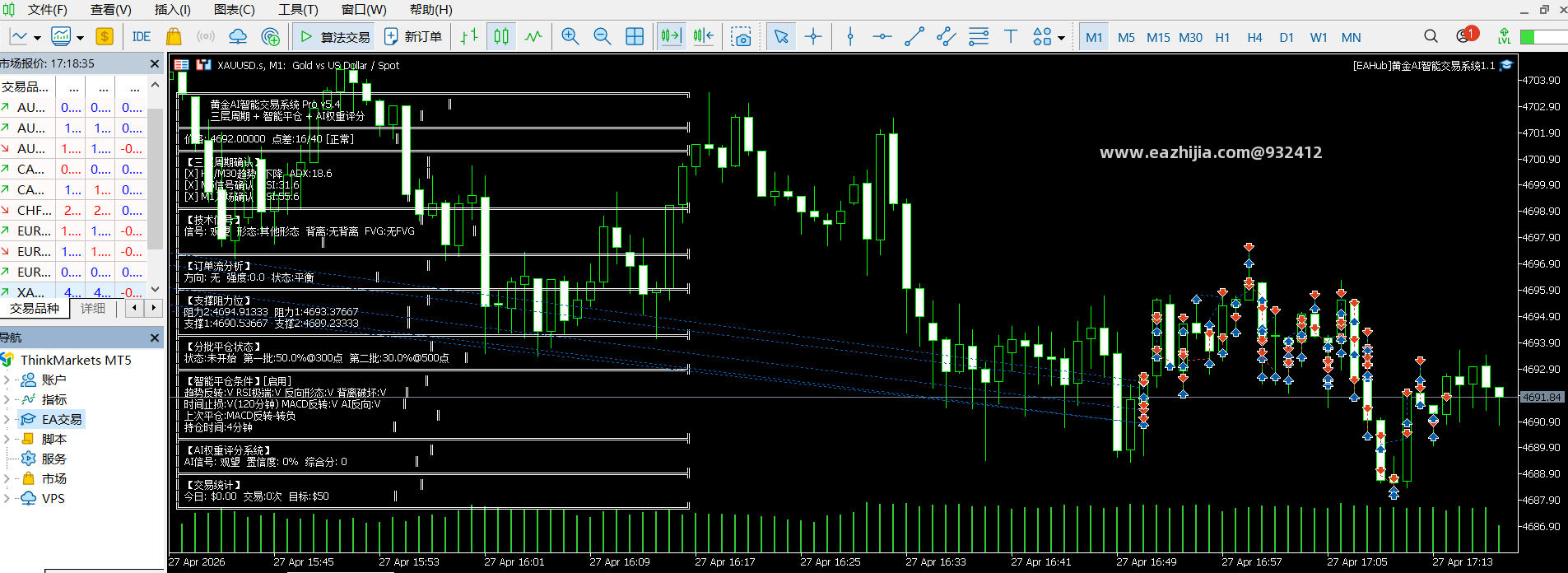Select the trendline drawing tool
This screenshot has height=573, width=1568.
click(x=914, y=36)
